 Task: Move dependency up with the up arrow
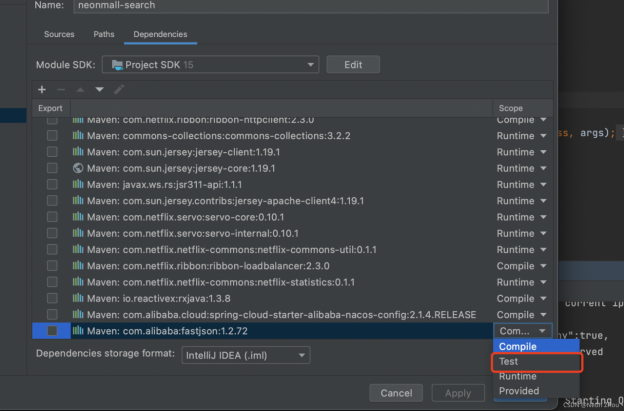[81, 90]
